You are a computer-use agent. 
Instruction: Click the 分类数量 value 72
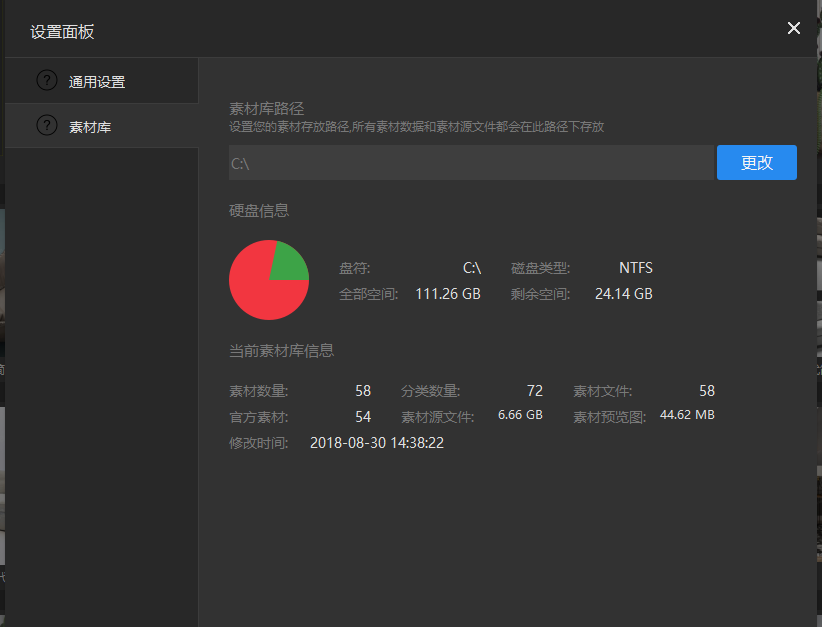(x=534, y=390)
